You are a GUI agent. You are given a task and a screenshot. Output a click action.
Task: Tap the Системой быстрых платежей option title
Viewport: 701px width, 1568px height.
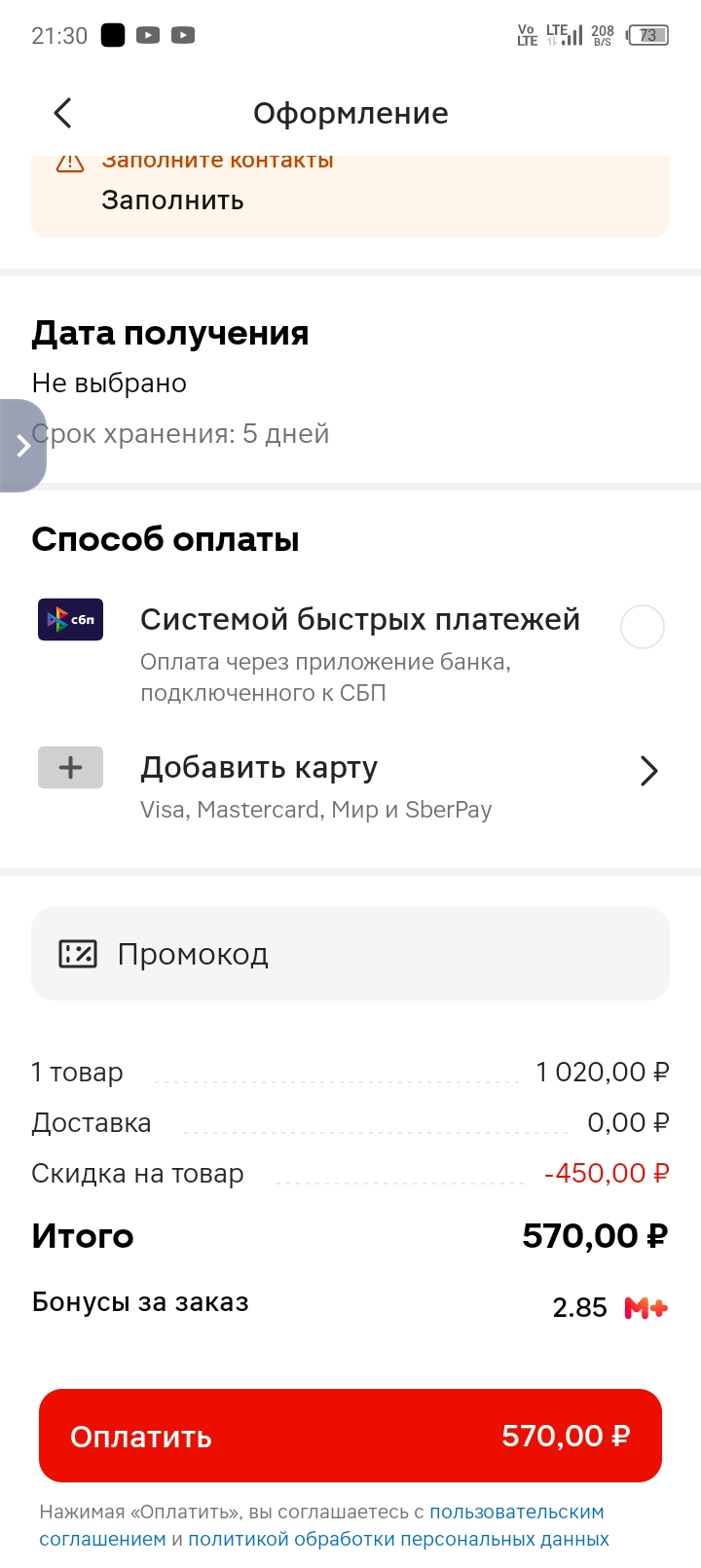coord(360,619)
